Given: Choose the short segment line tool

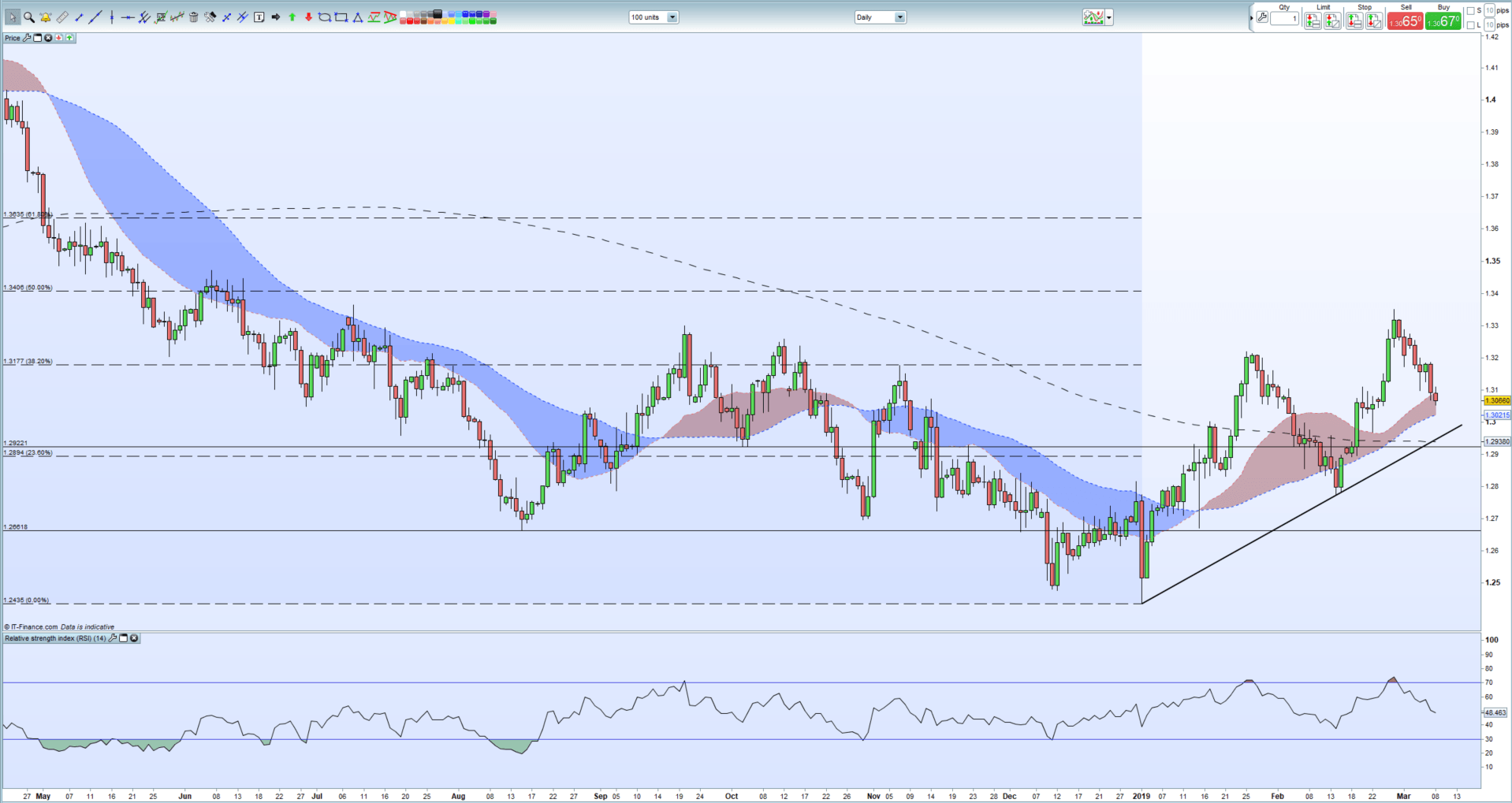Looking at the screenshot, I should (x=79, y=17).
